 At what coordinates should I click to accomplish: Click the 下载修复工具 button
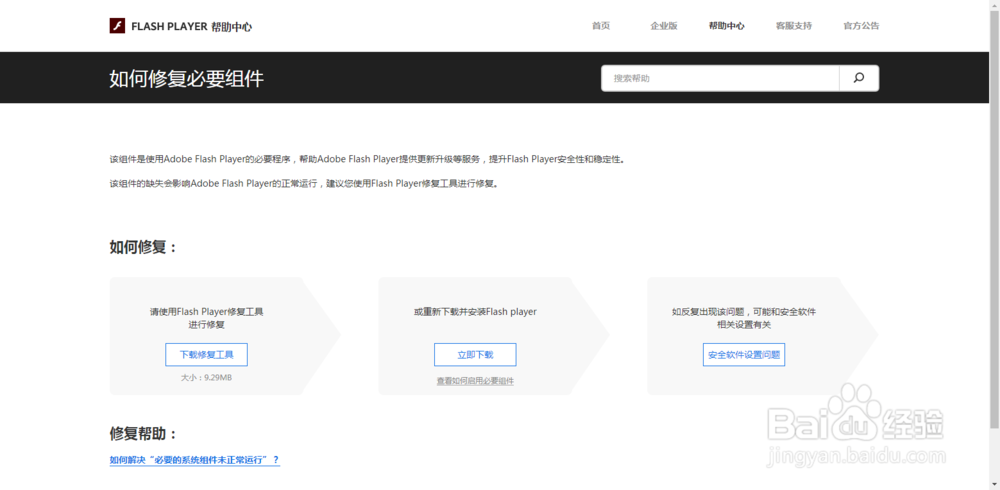(207, 355)
